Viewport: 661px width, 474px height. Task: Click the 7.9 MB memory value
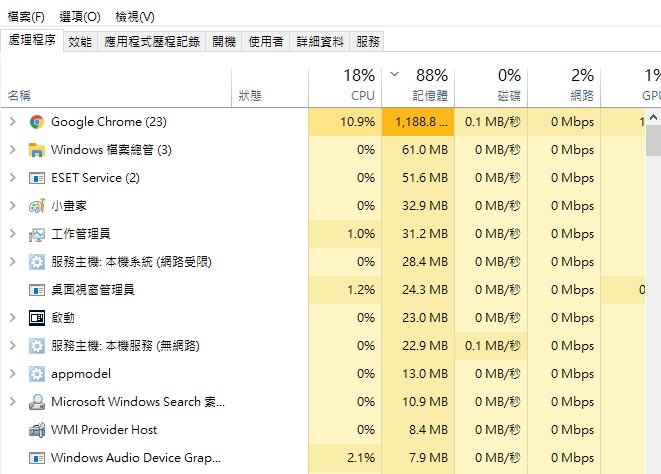428,458
